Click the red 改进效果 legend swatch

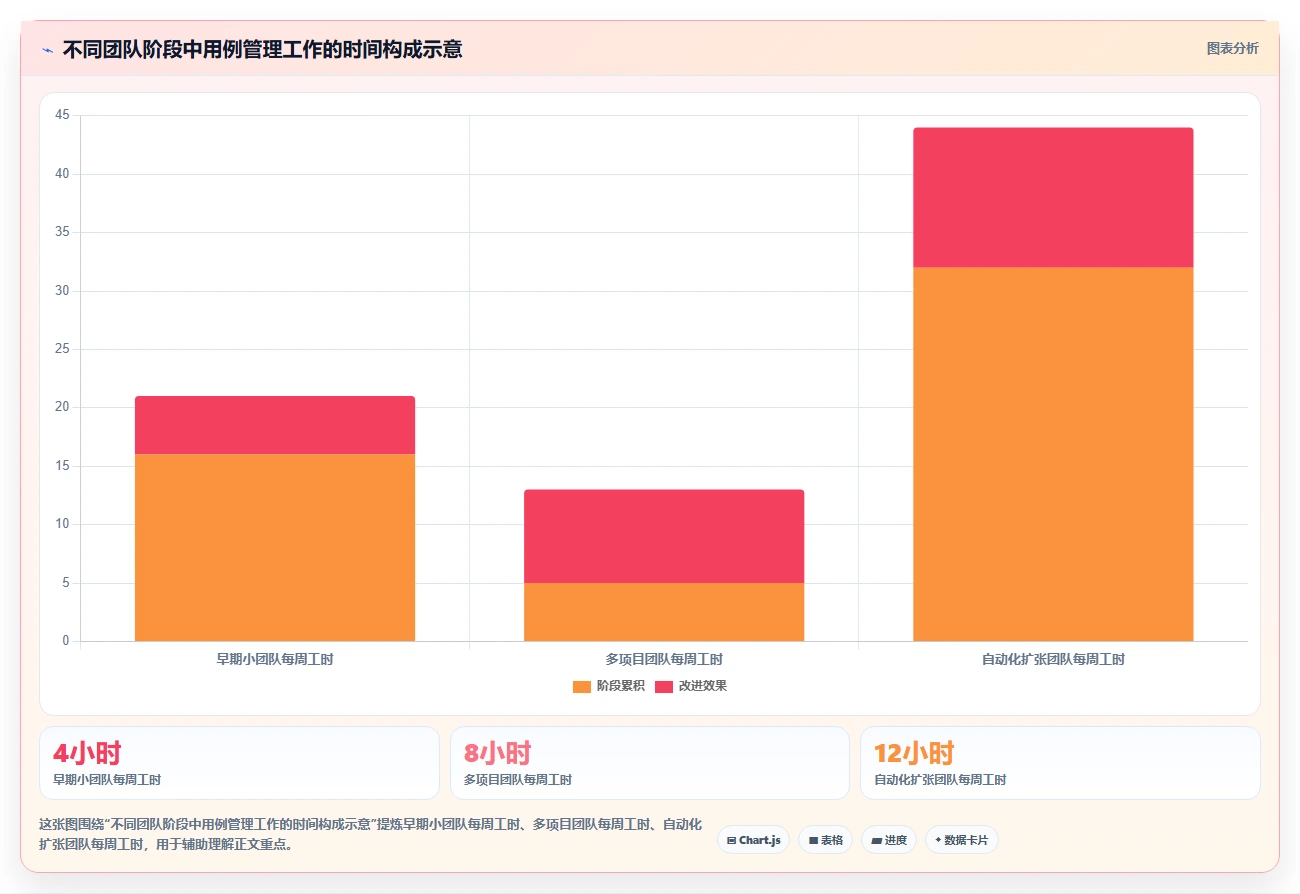coord(664,686)
